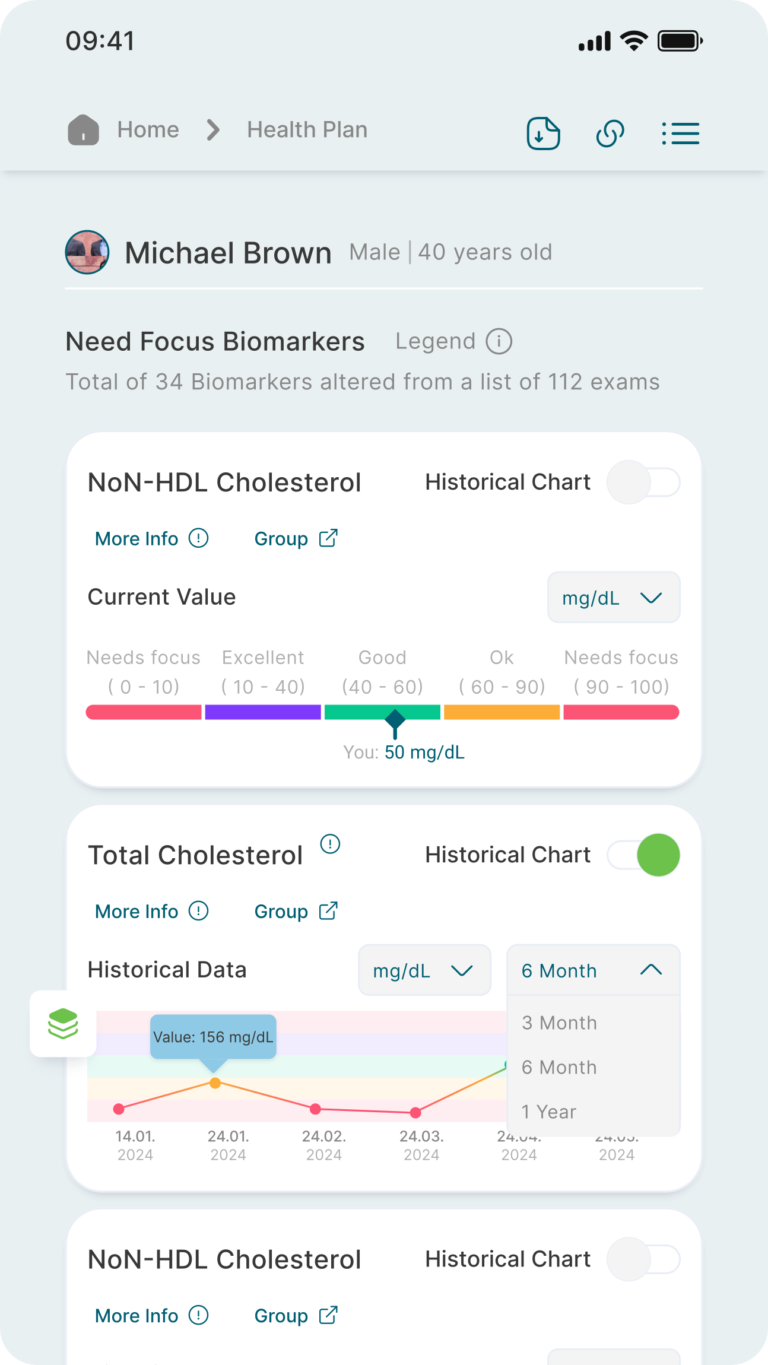This screenshot has width=768, height=1365.
Task: Click the orange data point for 24.01.2024
Action: (215, 1083)
